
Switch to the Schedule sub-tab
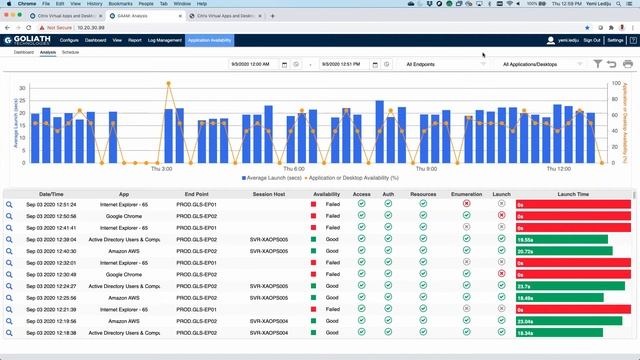click(x=70, y=52)
